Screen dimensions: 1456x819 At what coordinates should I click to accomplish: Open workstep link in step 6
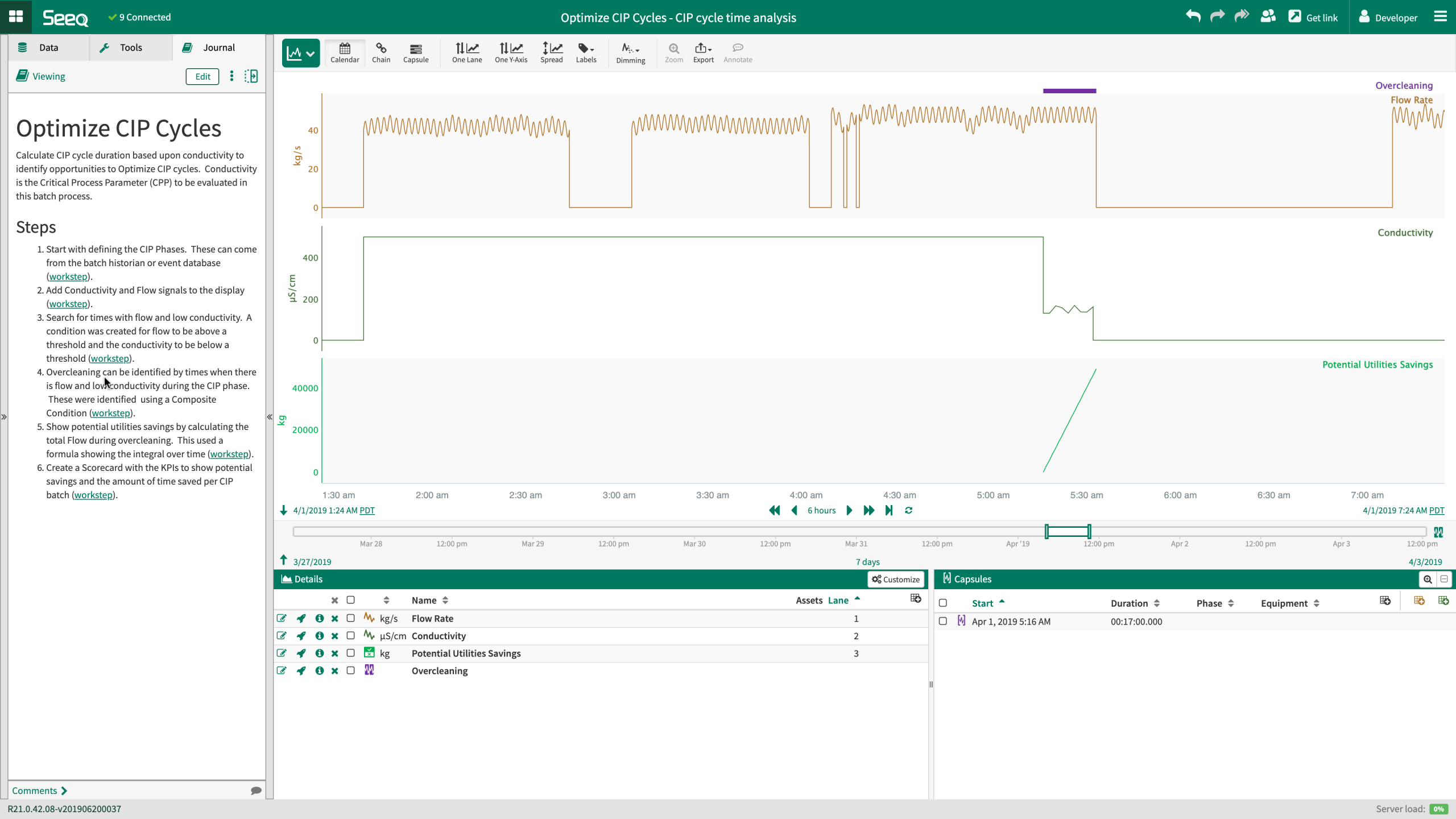(93, 495)
